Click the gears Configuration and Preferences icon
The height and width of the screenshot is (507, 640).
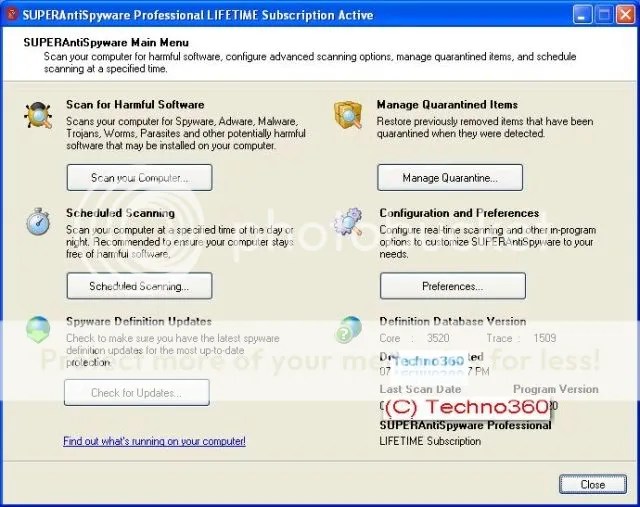click(348, 222)
